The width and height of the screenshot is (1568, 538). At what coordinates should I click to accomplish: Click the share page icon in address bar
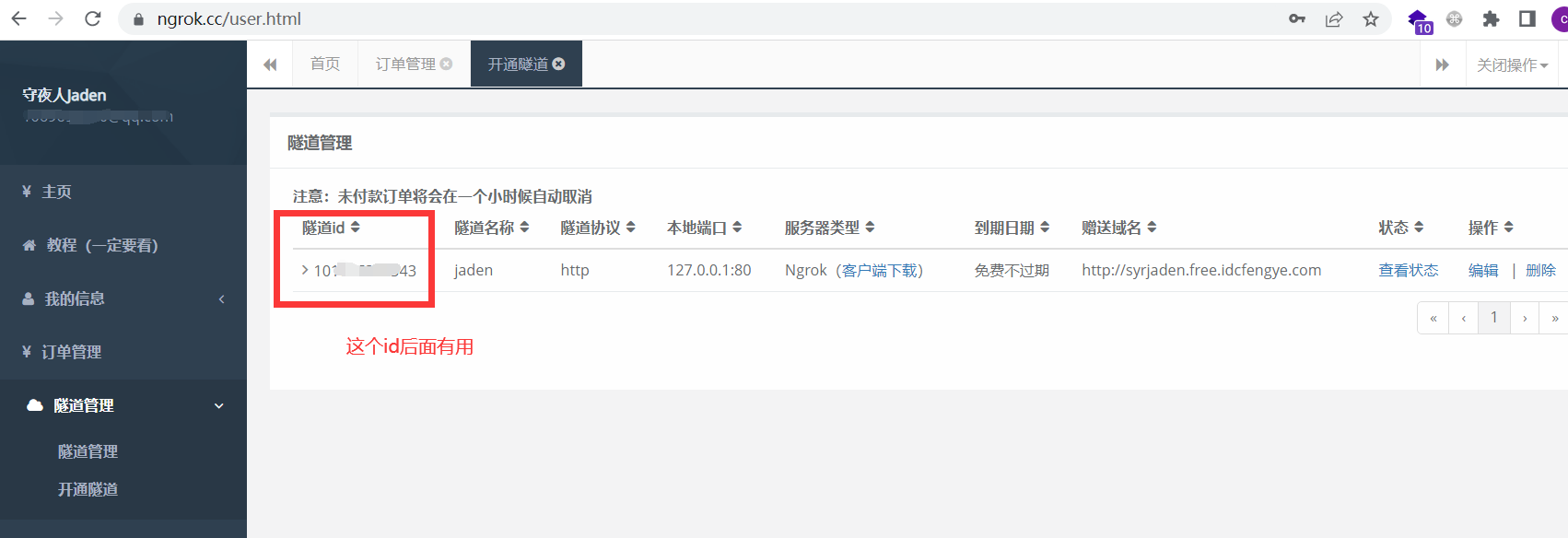1334,18
